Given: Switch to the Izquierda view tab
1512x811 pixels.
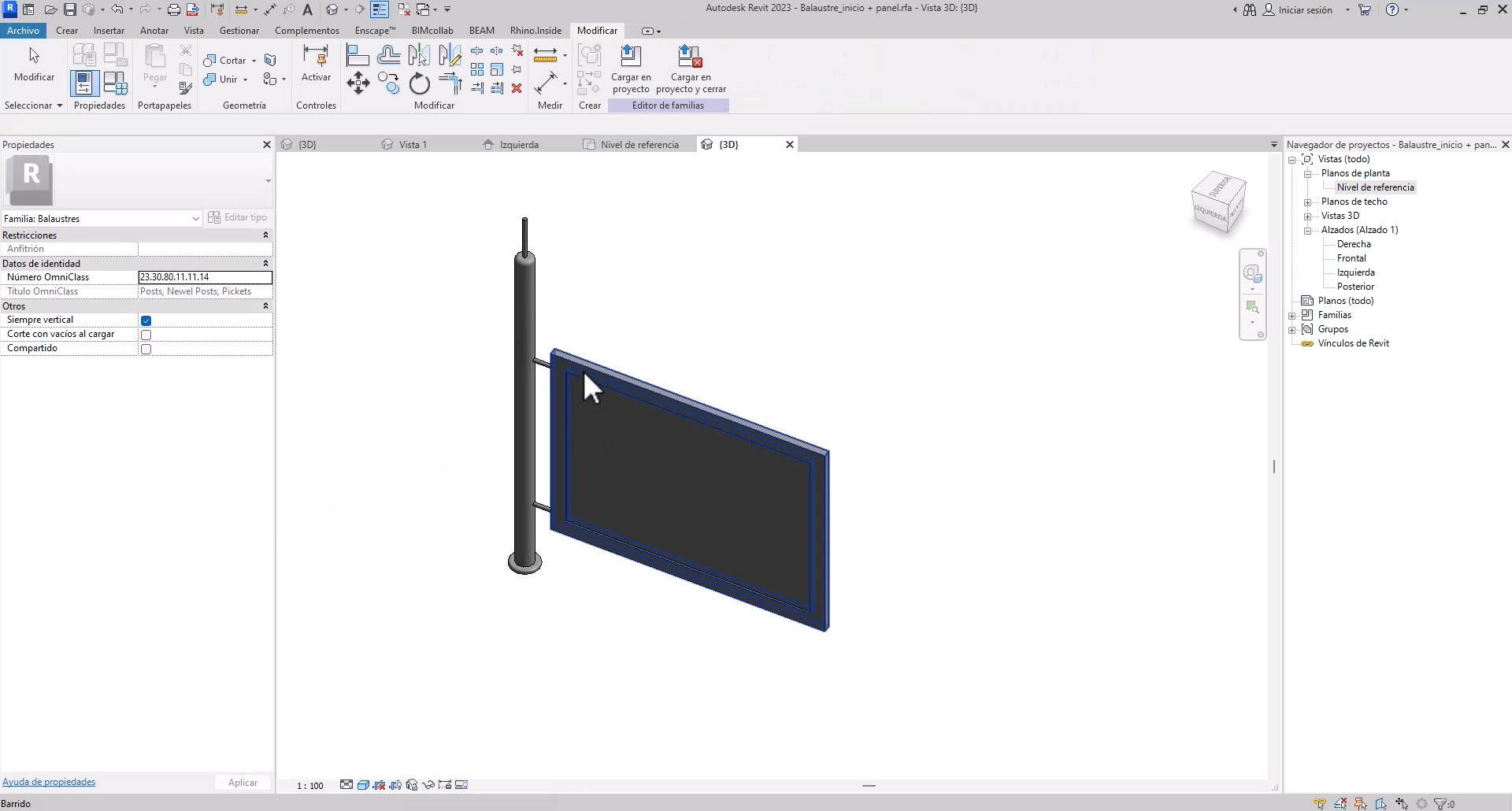Looking at the screenshot, I should [519, 144].
